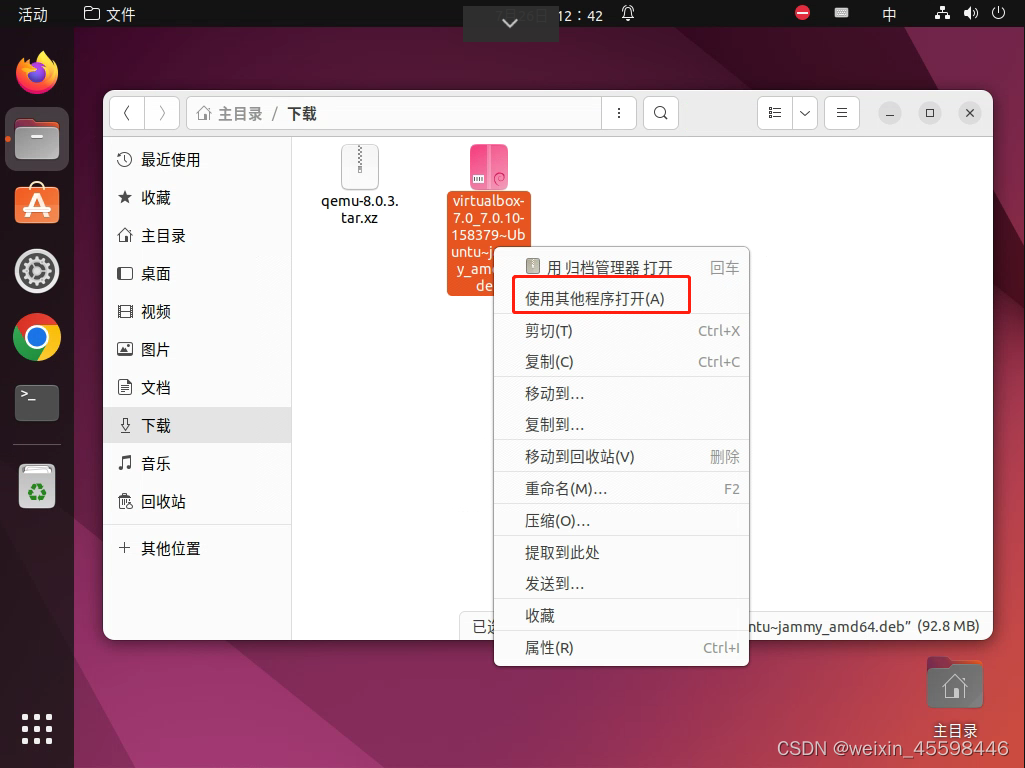Choose 移动到… in context menu
The width and height of the screenshot is (1025, 768).
[621, 393]
